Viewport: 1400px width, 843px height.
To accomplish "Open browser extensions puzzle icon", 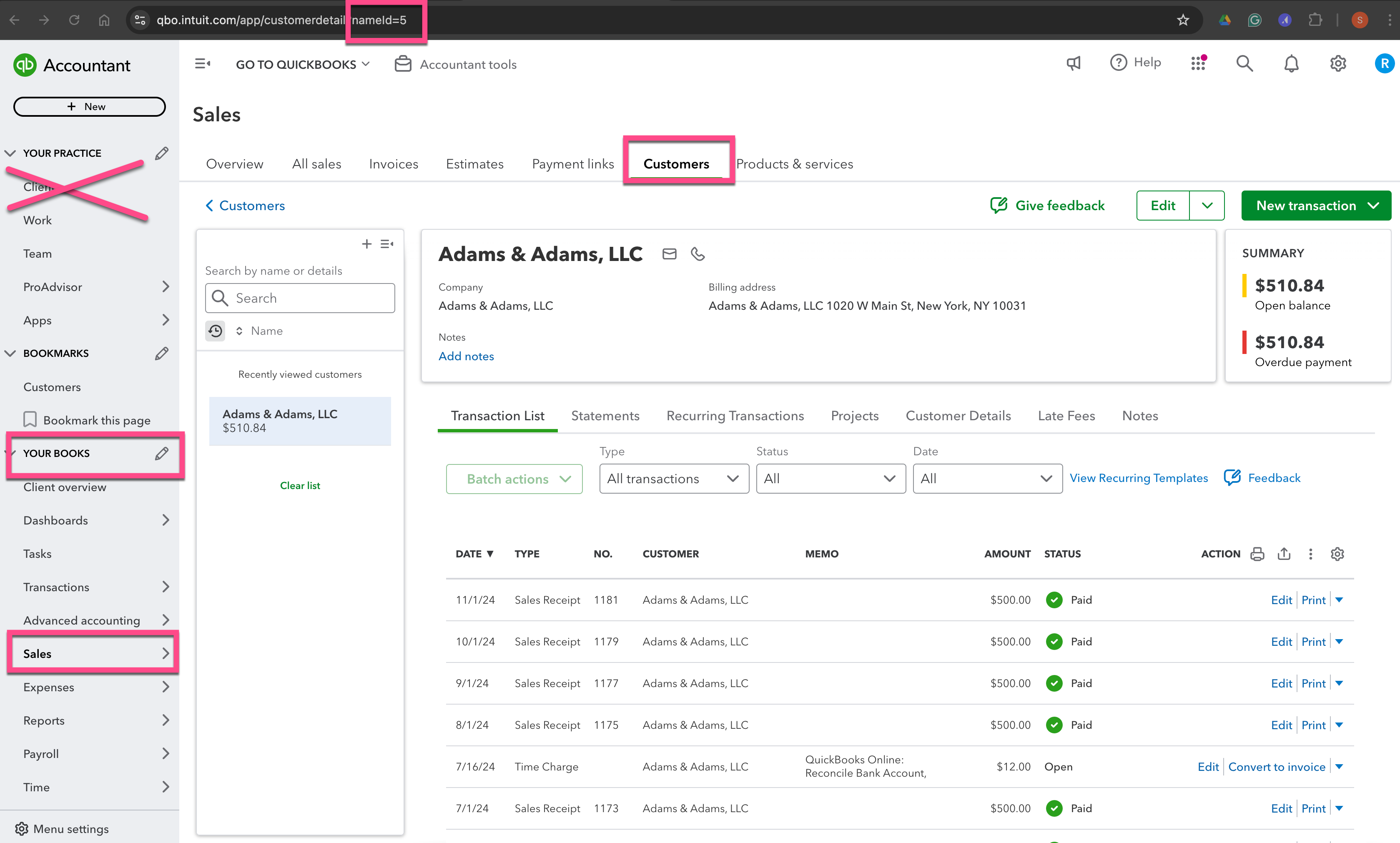I will (x=1315, y=20).
